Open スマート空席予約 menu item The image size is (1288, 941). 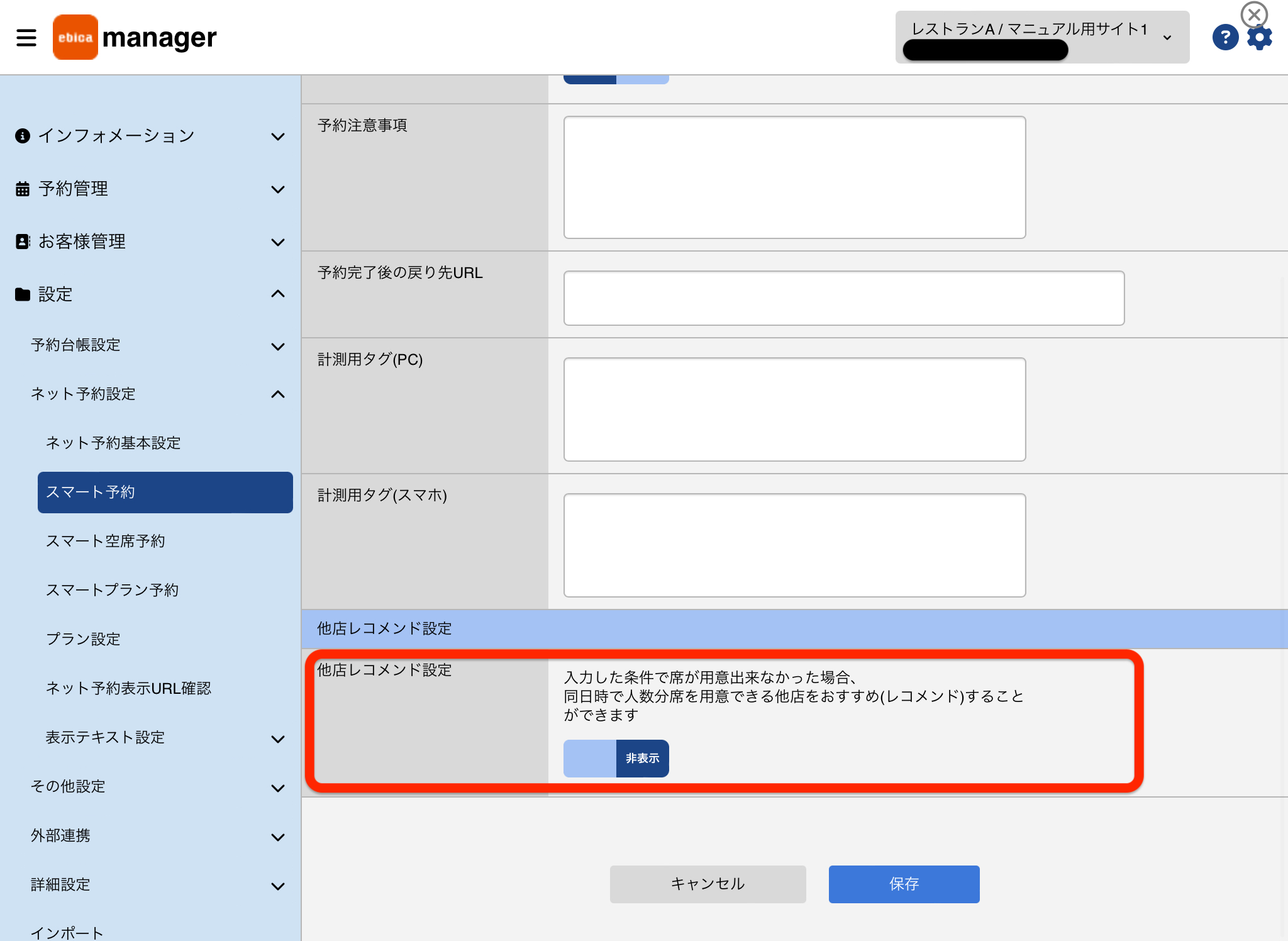click(x=106, y=541)
